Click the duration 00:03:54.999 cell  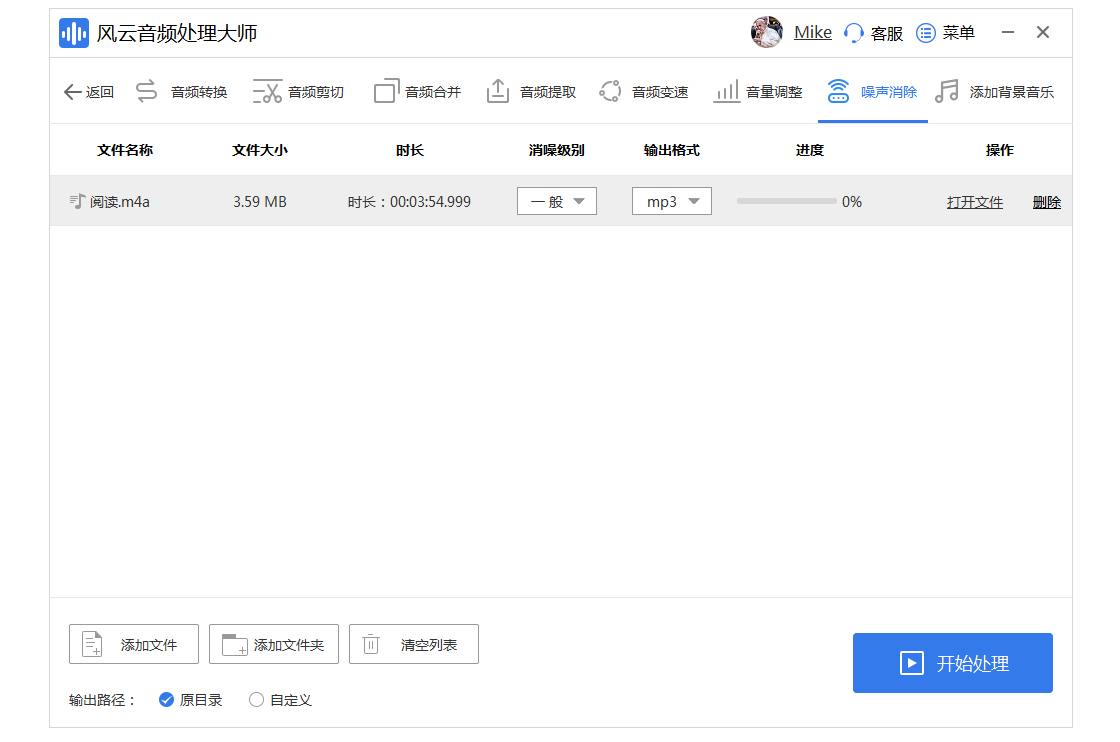tap(409, 202)
